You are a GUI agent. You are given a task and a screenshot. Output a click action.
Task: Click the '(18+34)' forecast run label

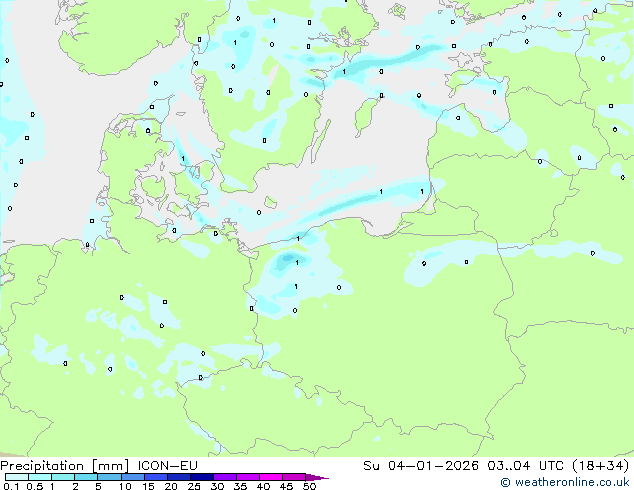click(601, 466)
